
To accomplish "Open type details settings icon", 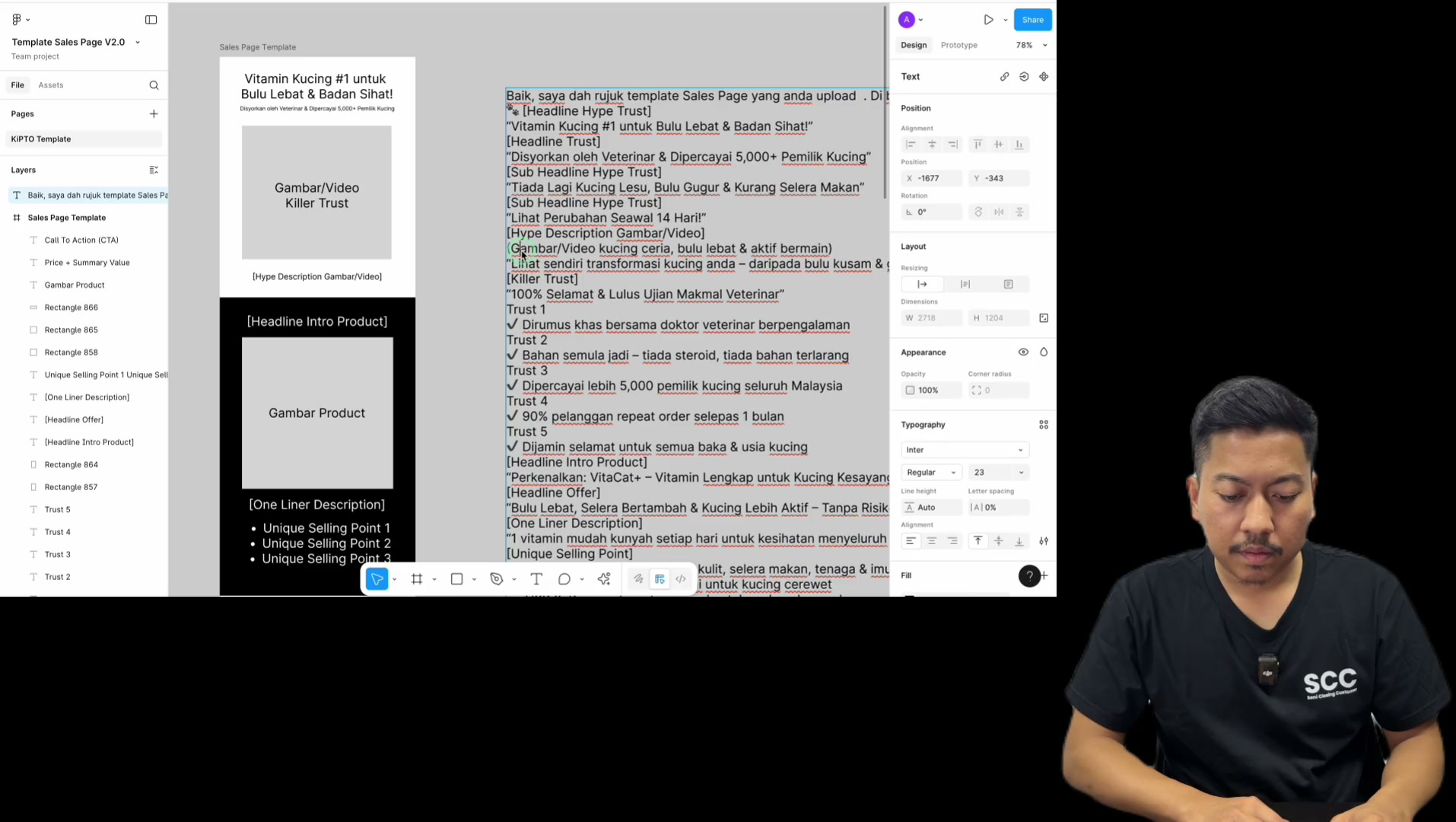I will 1044,541.
